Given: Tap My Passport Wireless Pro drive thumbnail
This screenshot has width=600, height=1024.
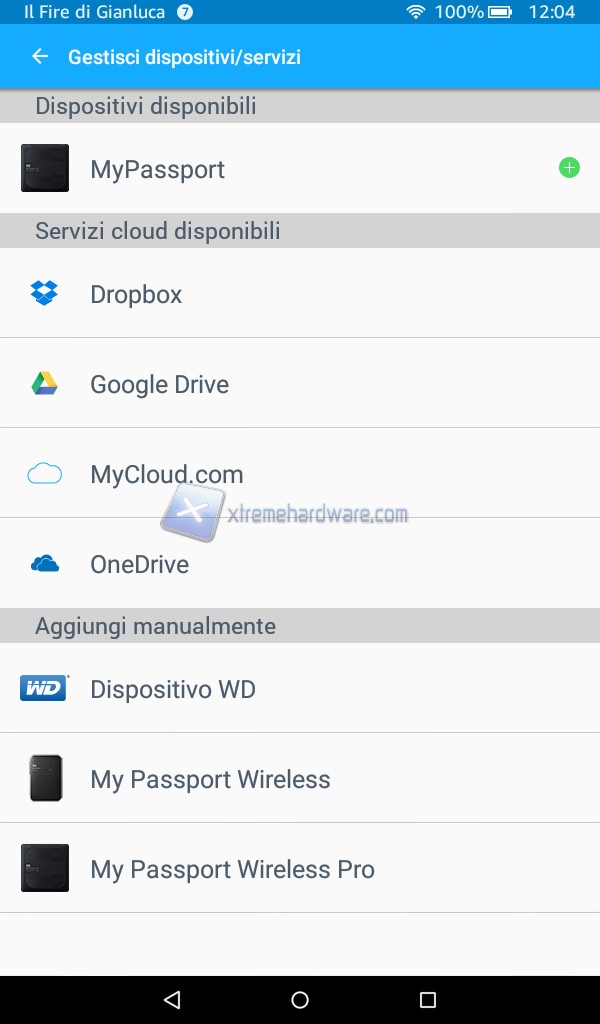Looking at the screenshot, I should 45,868.
